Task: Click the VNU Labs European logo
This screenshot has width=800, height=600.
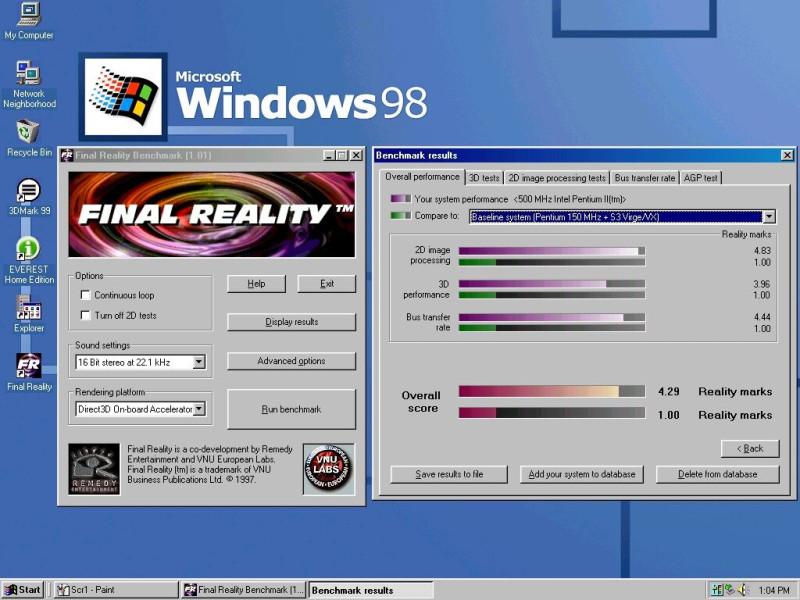Action: click(328, 469)
